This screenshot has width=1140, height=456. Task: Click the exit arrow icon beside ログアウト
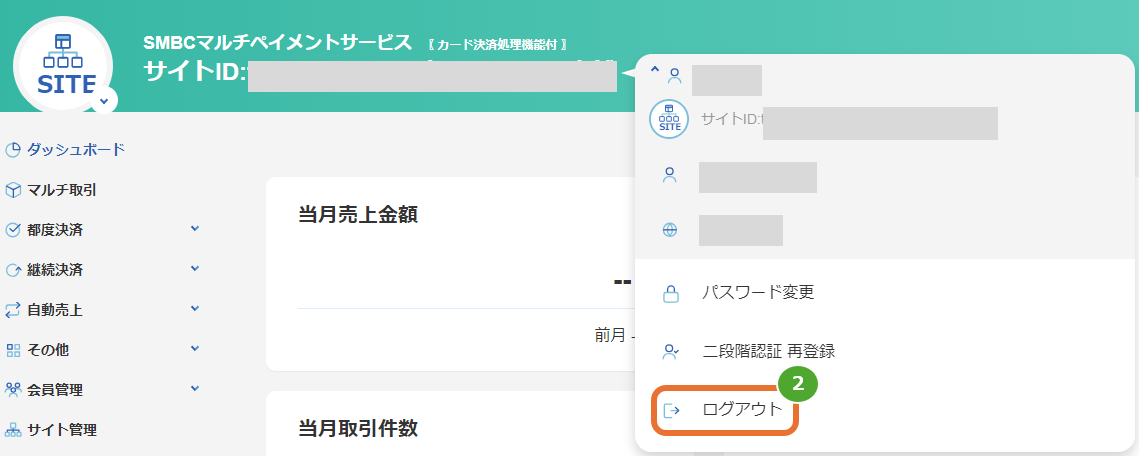(x=670, y=411)
